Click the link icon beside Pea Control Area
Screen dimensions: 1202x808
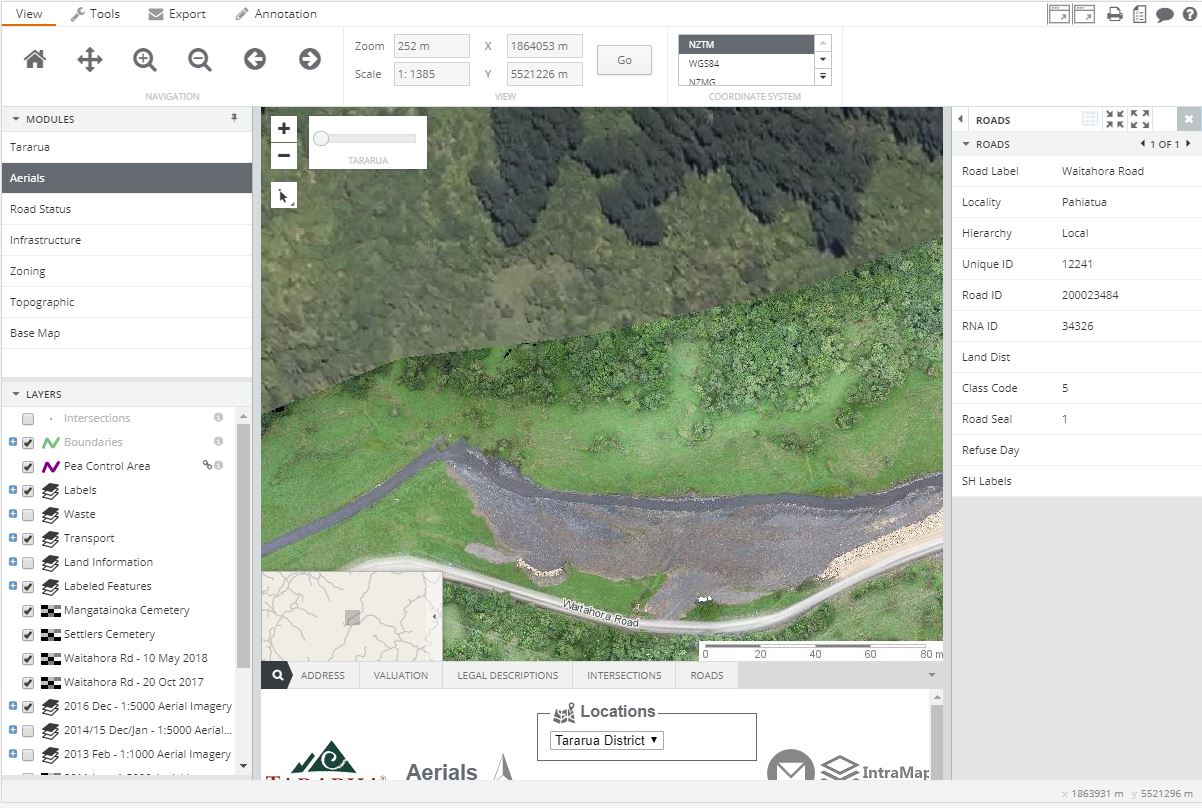pos(207,465)
